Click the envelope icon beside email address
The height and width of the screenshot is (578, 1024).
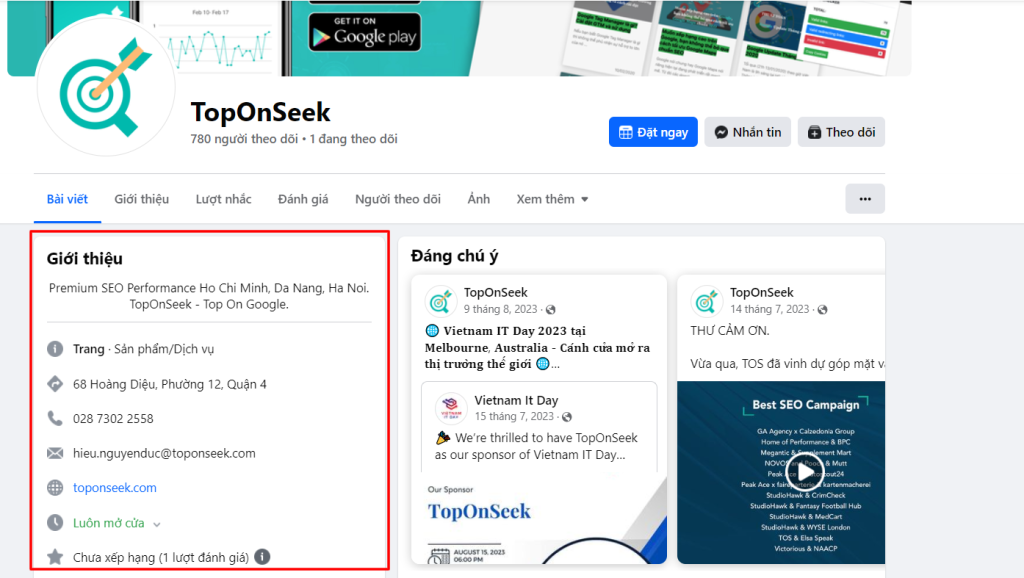[x=55, y=453]
